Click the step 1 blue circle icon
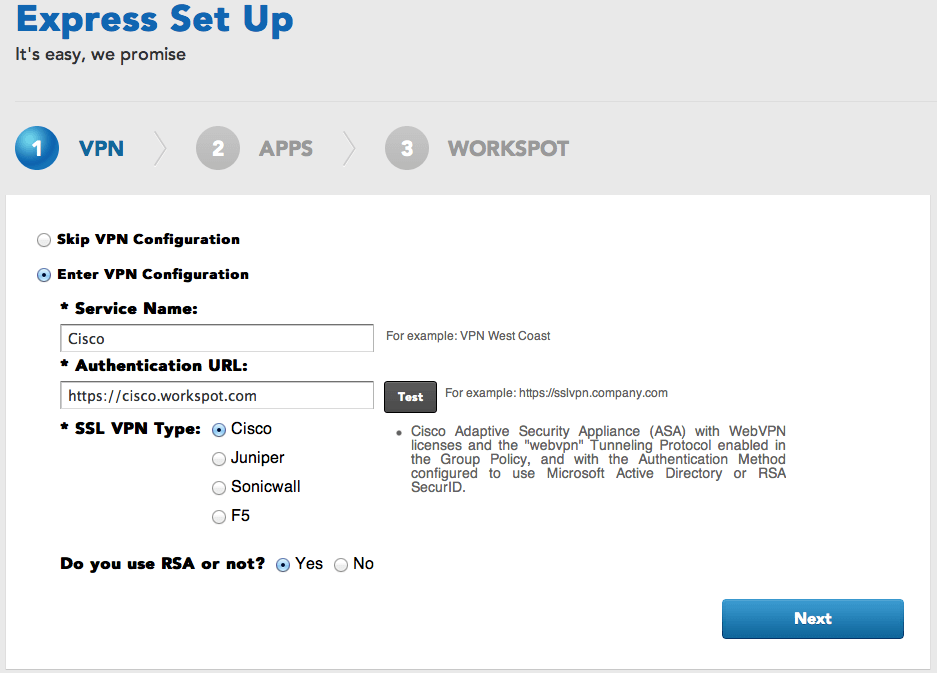This screenshot has width=937, height=673. (x=37, y=148)
